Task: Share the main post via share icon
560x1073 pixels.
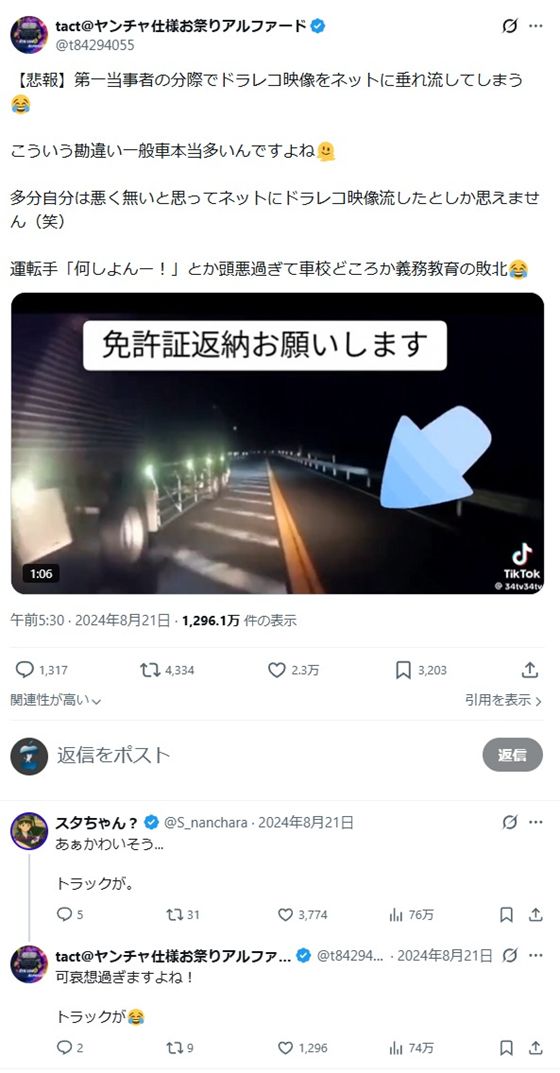Action: pos(529,670)
